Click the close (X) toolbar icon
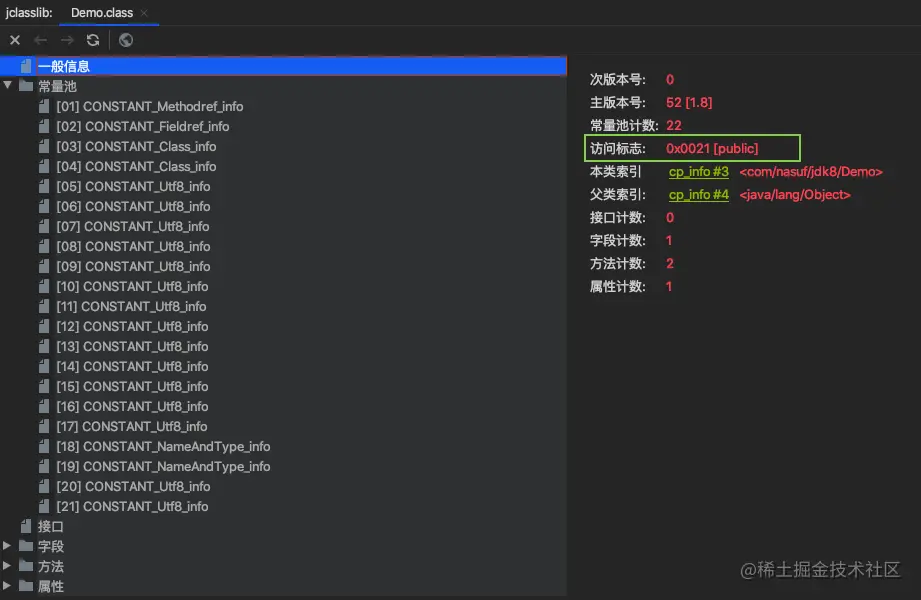921x600 pixels. click(x=15, y=40)
